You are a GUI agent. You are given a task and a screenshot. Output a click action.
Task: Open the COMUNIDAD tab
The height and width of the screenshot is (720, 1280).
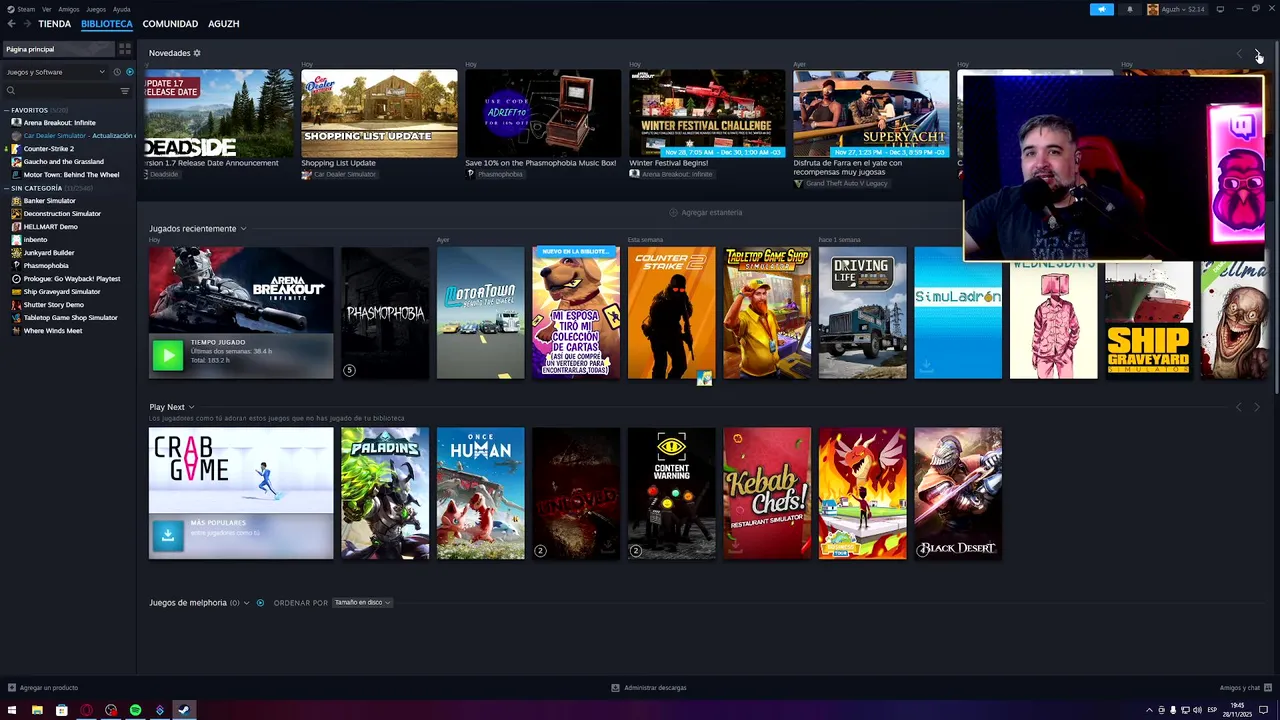click(x=170, y=24)
